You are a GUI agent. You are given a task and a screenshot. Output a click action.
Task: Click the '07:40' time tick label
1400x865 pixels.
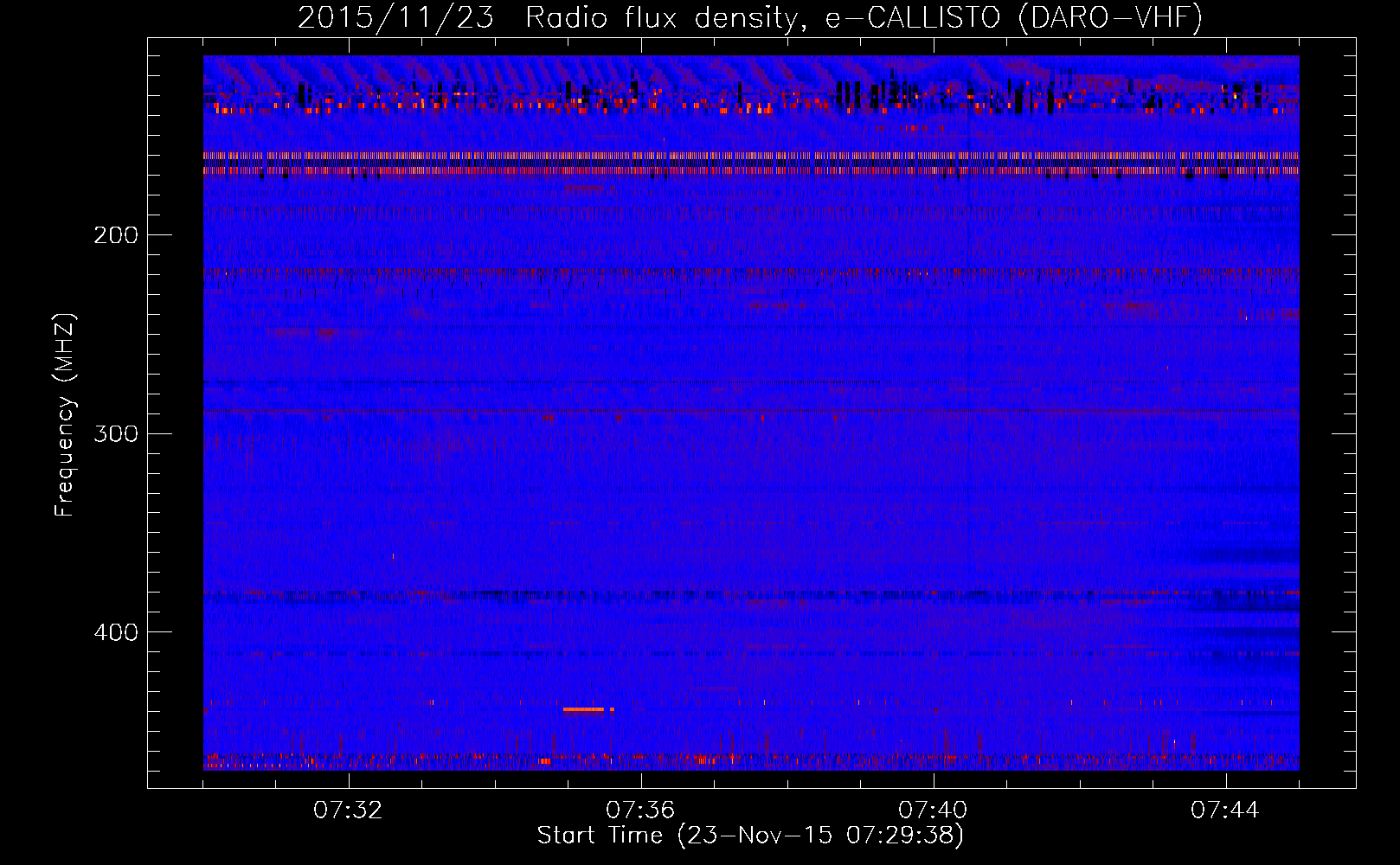click(933, 811)
